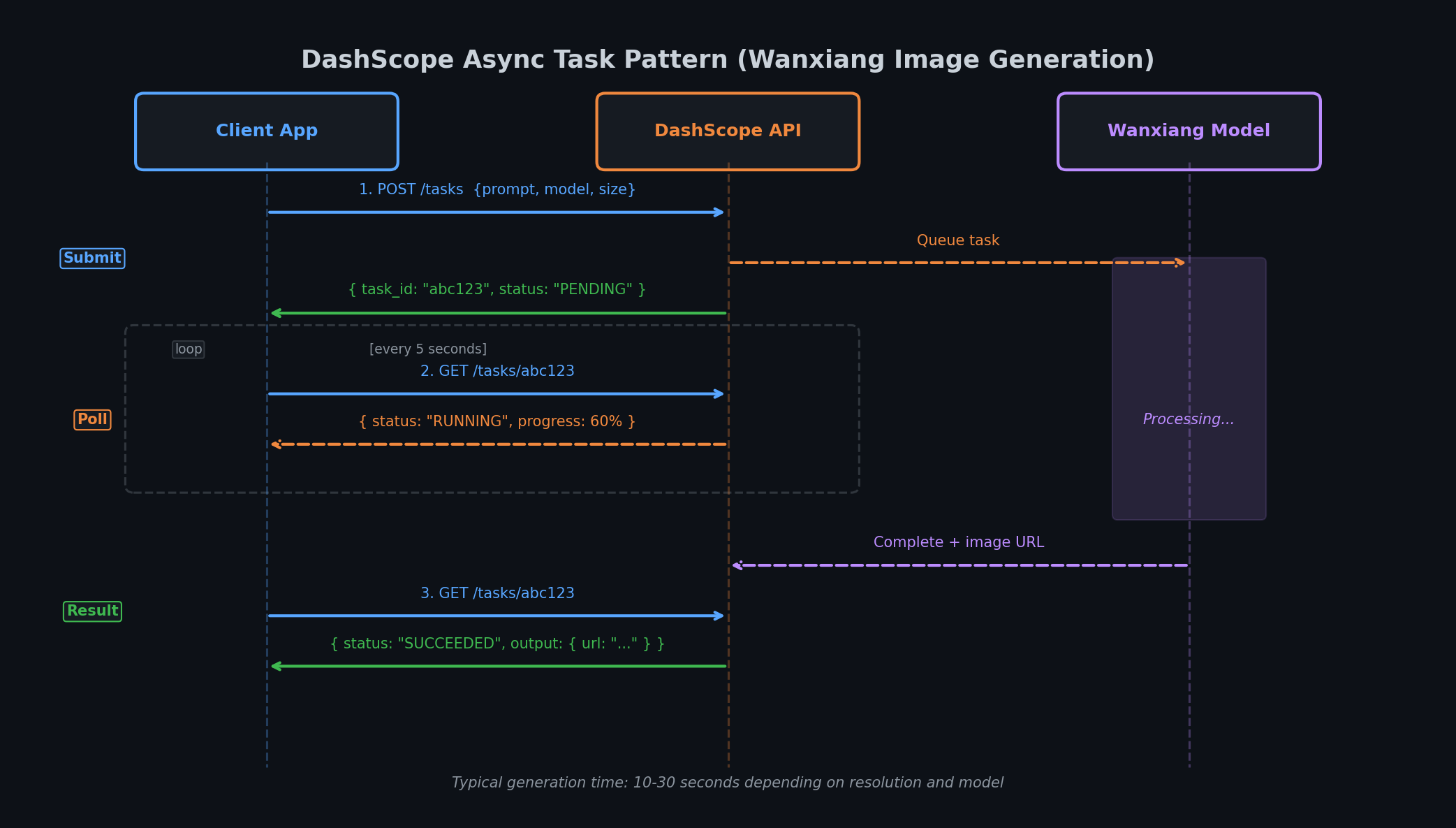The image size is (1456, 828).
Task: Click the '1. POST /tasks' message text
Action: (497, 189)
